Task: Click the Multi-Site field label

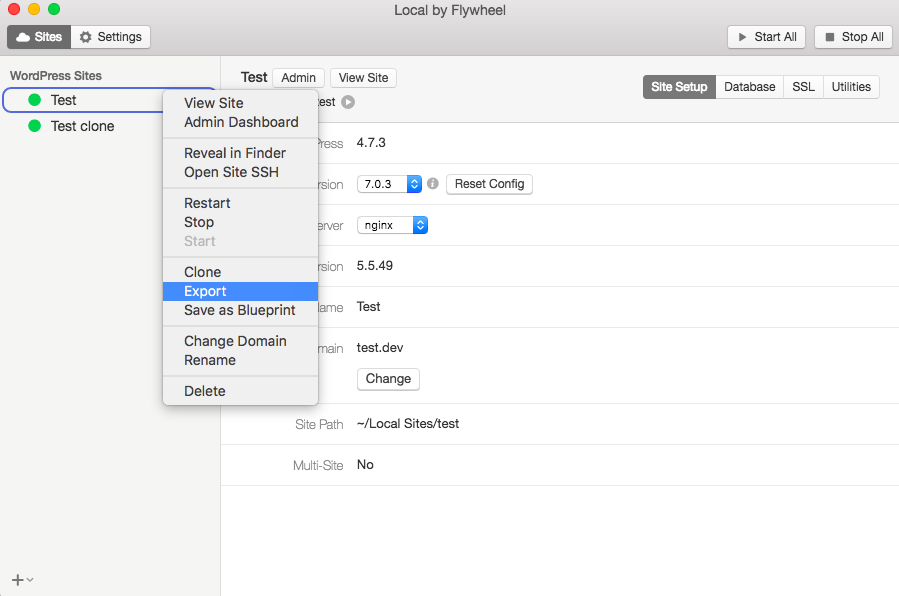Action: [x=318, y=465]
